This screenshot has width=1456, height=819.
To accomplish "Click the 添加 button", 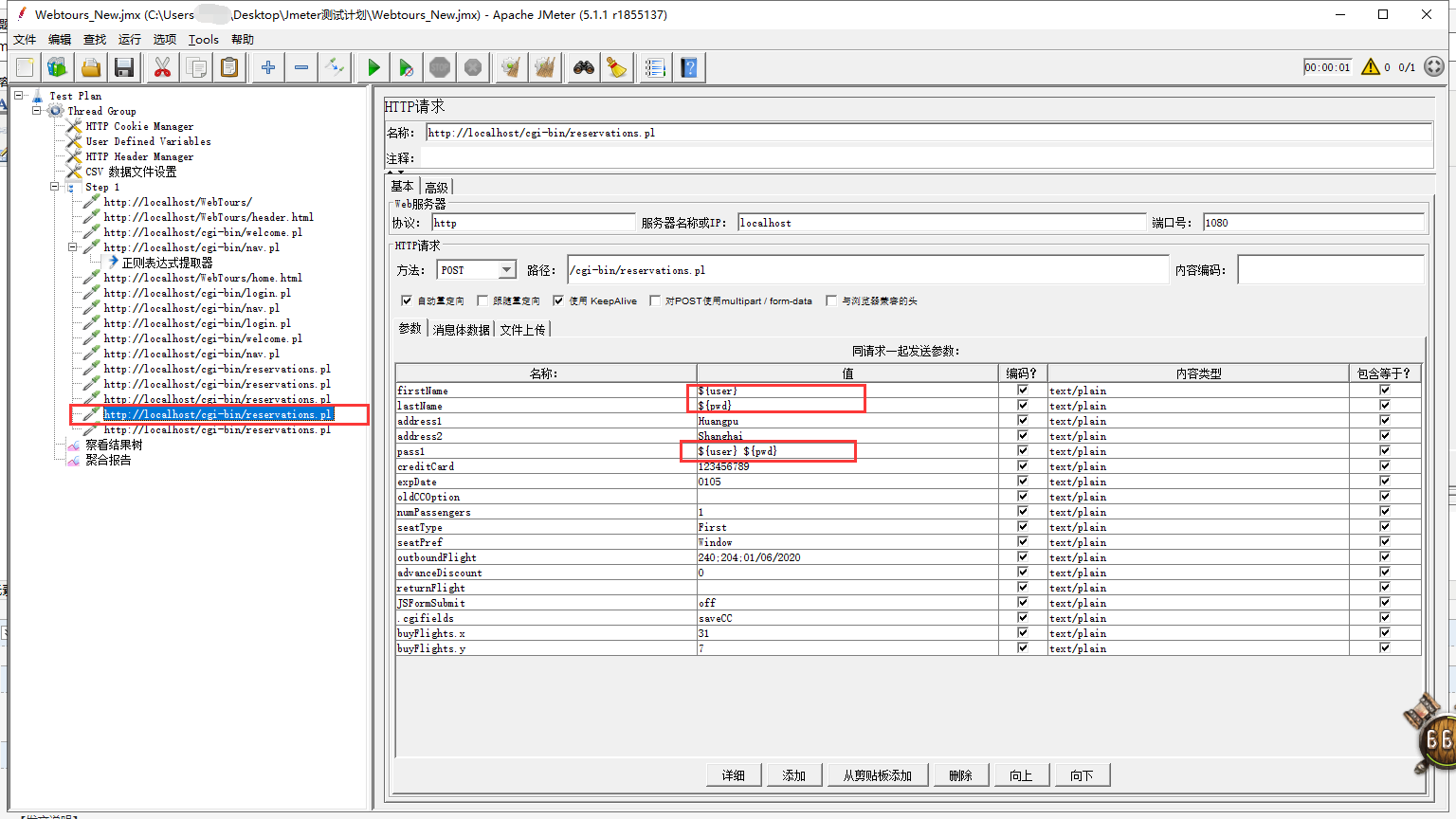I will (x=794, y=775).
